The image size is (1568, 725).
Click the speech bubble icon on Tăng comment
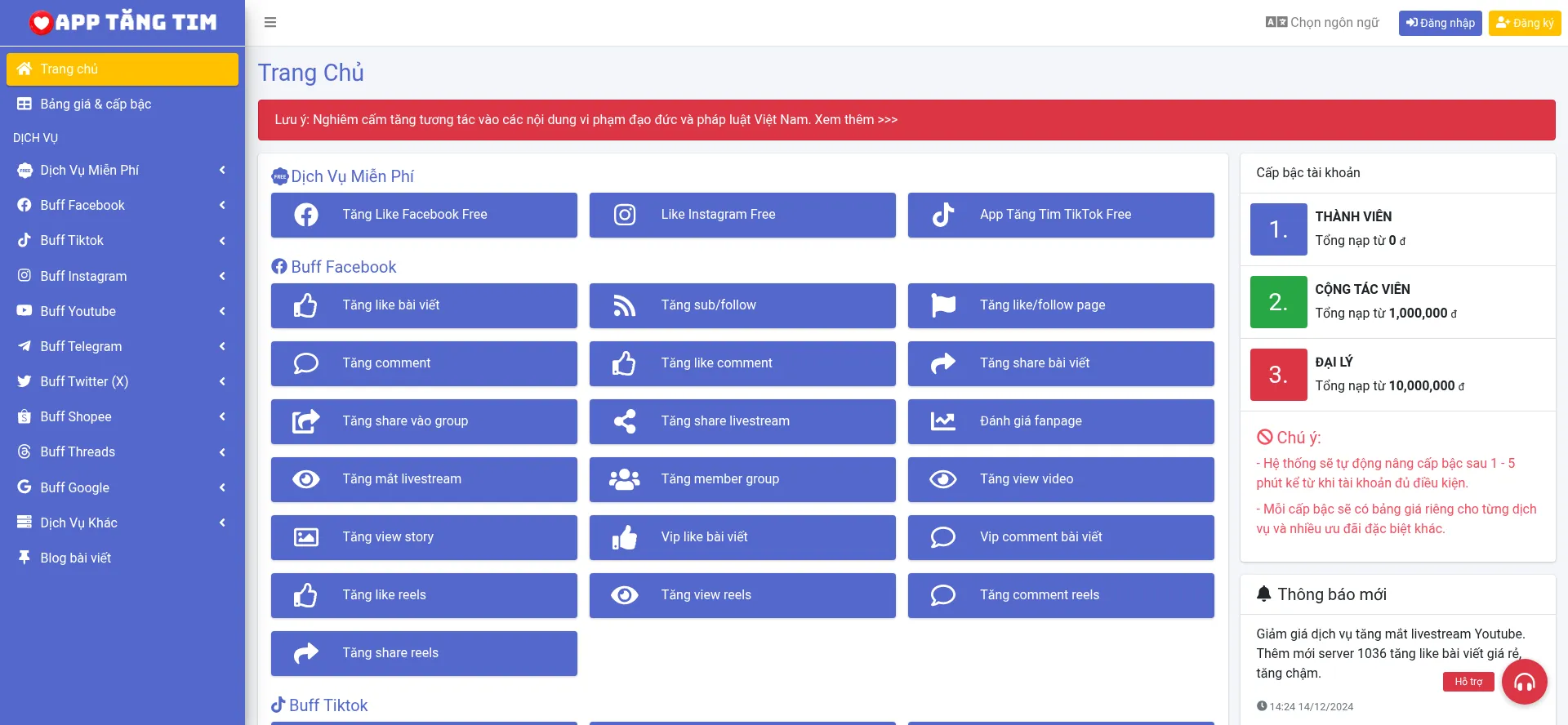click(x=306, y=363)
